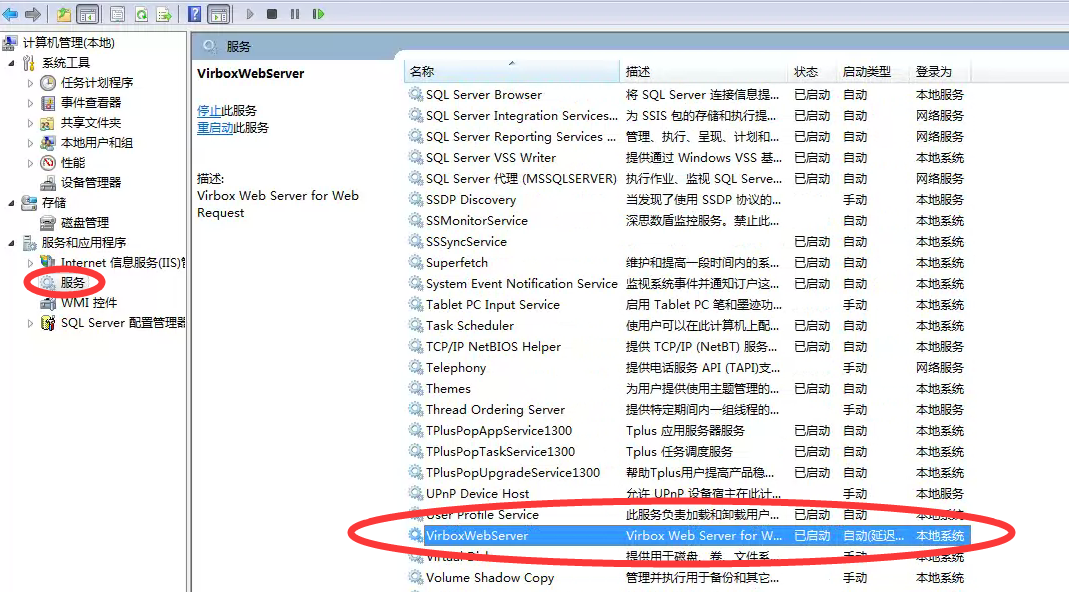Viewport: 1069px width, 592px height.
Task: Click the Up one level folder icon
Action: pos(64,14)
